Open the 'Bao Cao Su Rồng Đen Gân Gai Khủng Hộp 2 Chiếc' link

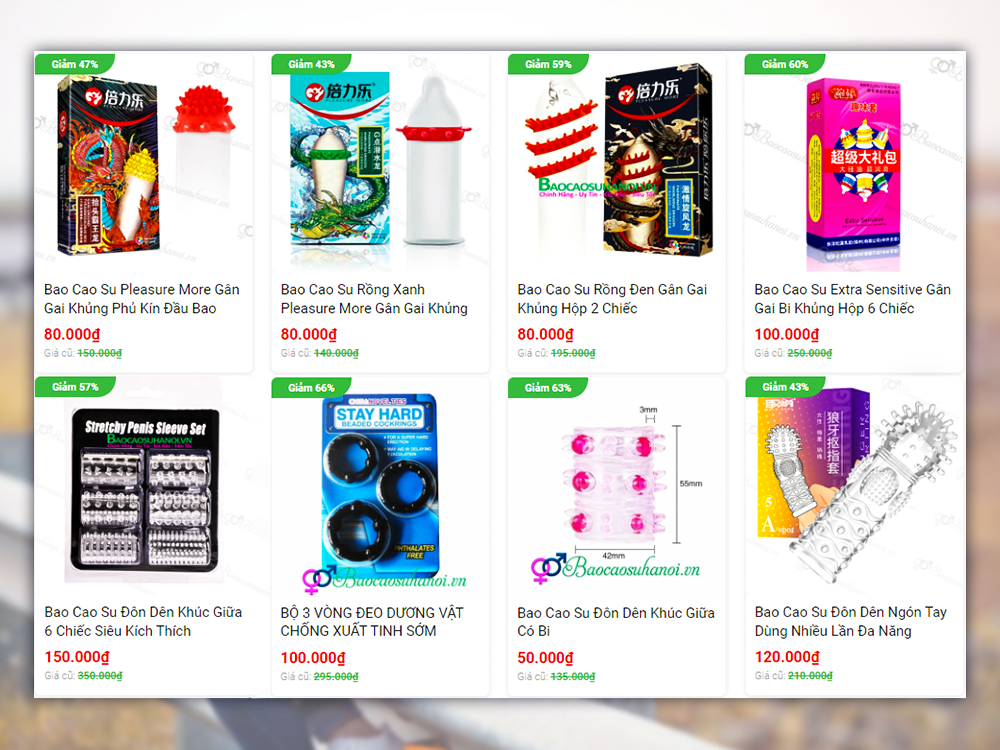(x=612, y=298)
